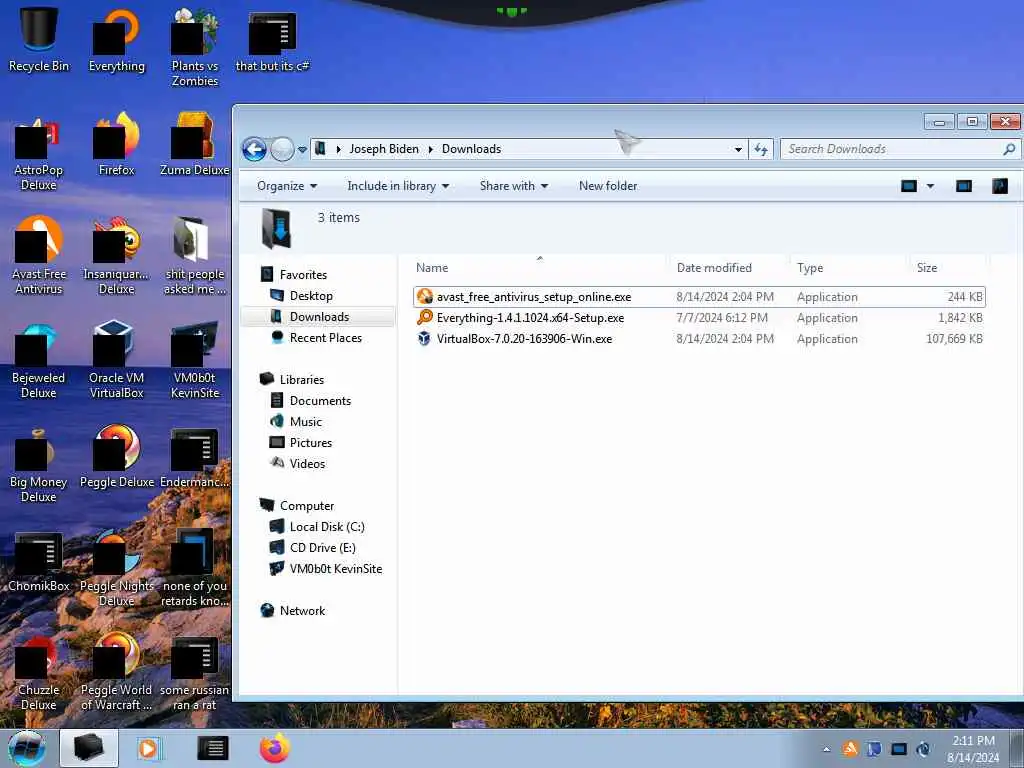Viewport: 1024px width, 768px height.
Task: Open VM0b0t KevinSite desktop shortcut
Action: tap(195, 359)
